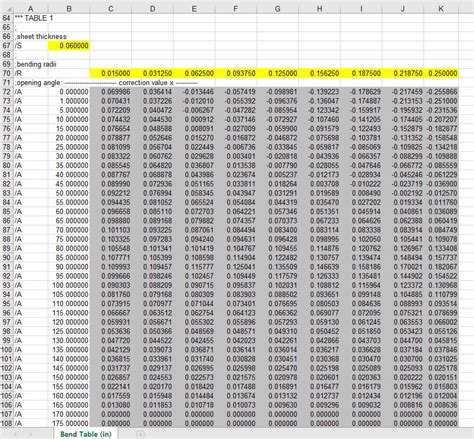Image resolution: width=474 pixels, height=439 pixels.
Task: Click correction value 0.109993
Action: pos(111,267)
